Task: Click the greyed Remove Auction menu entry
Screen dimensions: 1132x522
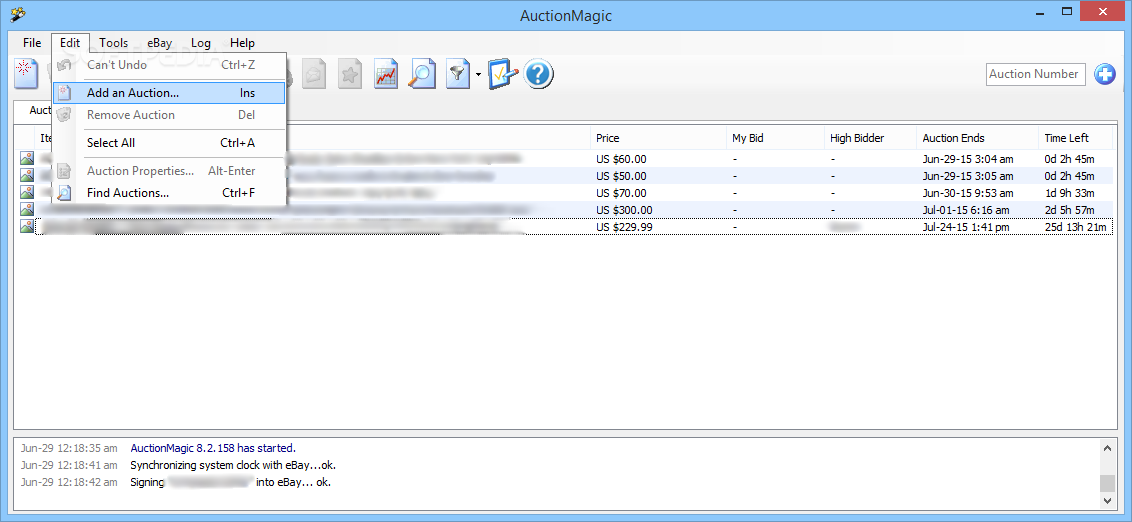Action: pyautogui.click(x=169, y=115)
